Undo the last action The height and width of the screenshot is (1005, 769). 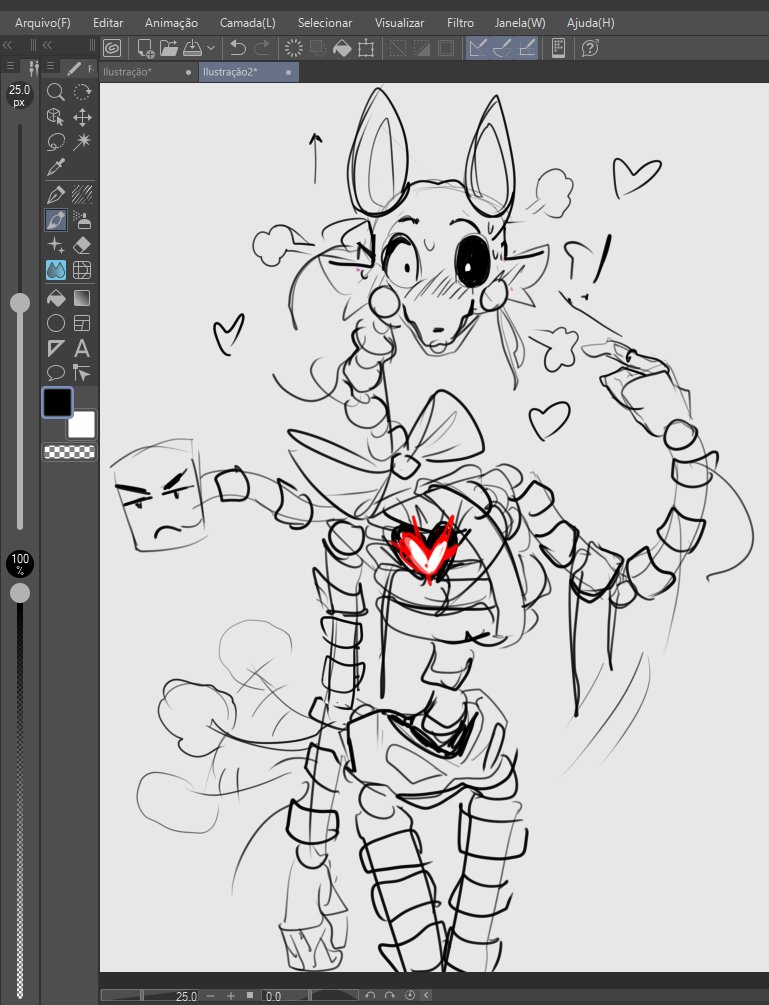tap(238, 48)
